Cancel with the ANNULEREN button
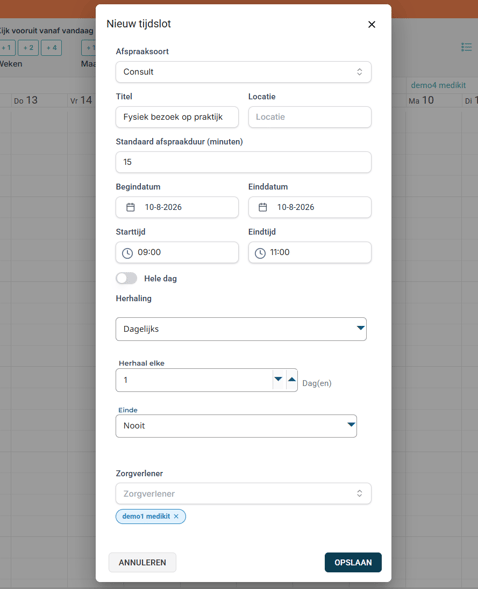 pyautogui.click(x=142, y=562)
